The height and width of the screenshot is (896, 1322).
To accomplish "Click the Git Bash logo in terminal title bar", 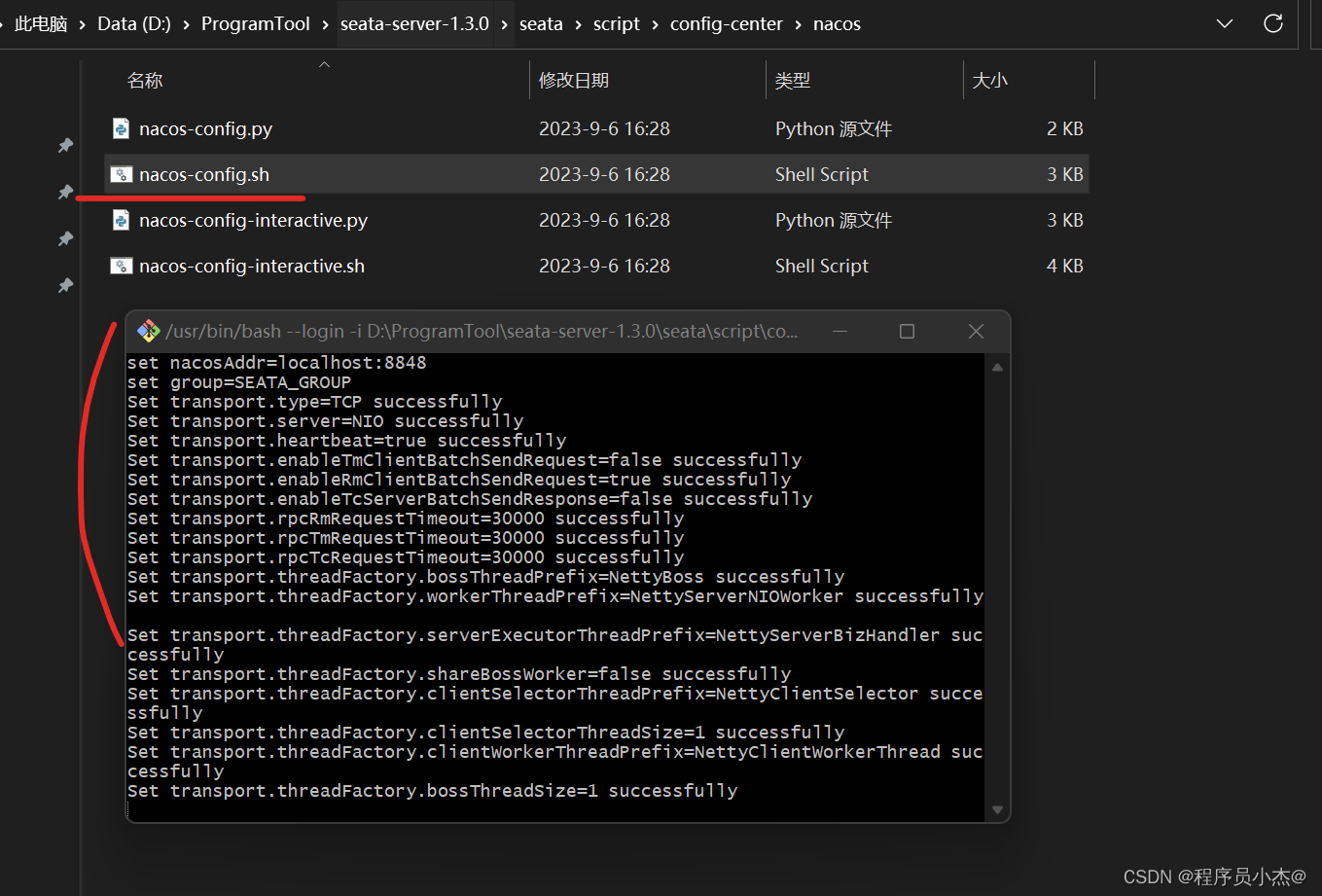I will pyautogui.click(x=148, y=332).
